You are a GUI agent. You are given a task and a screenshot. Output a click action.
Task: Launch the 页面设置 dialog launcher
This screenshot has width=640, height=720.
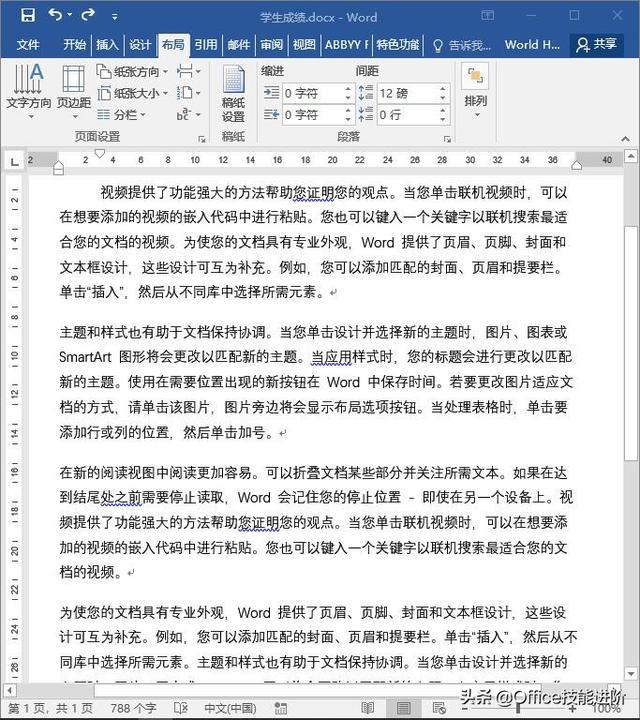tap(202, 139)
